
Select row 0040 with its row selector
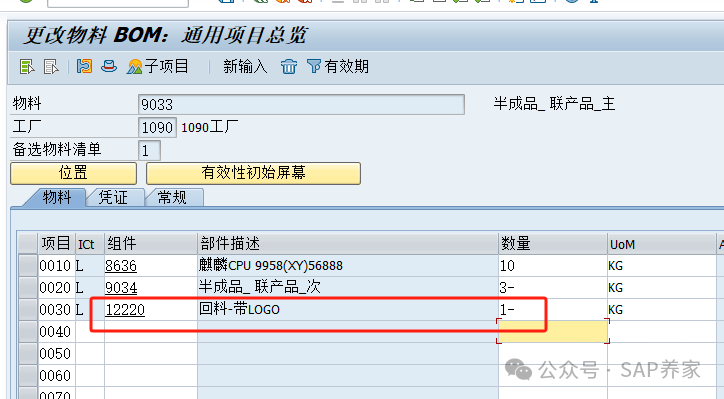[28, 332]
